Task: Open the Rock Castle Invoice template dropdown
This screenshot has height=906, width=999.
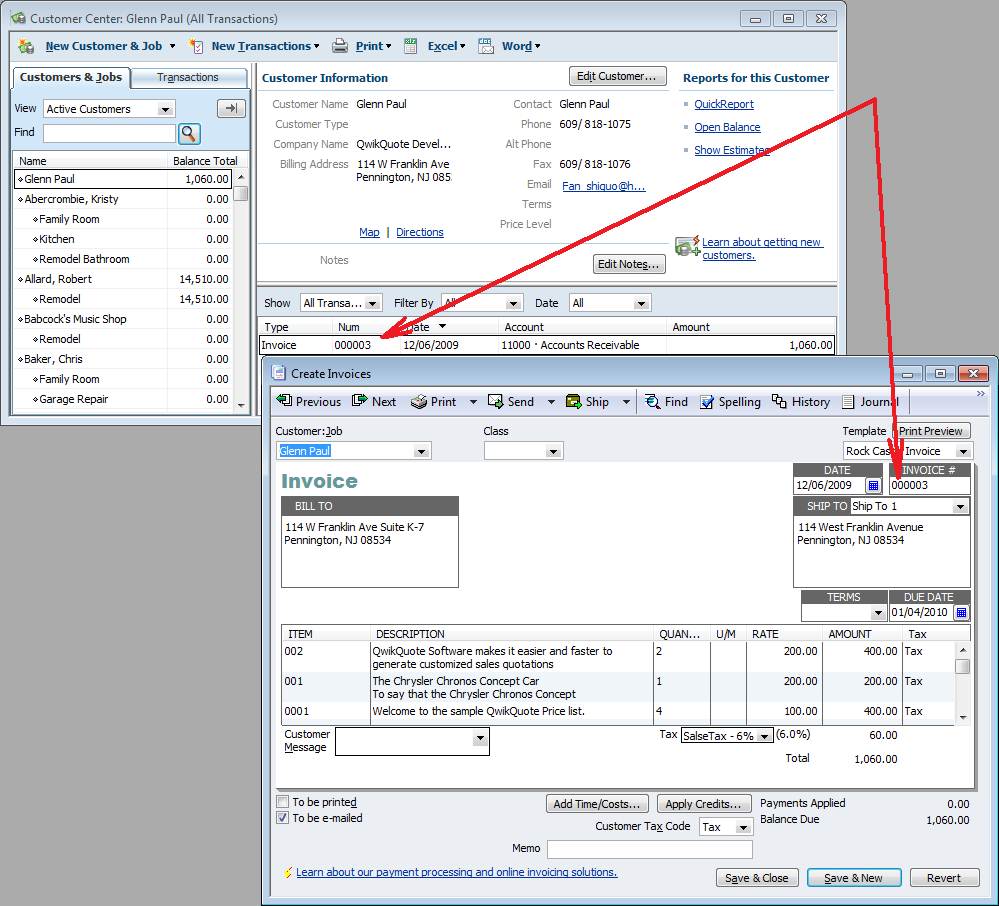Action: [961, 450]
